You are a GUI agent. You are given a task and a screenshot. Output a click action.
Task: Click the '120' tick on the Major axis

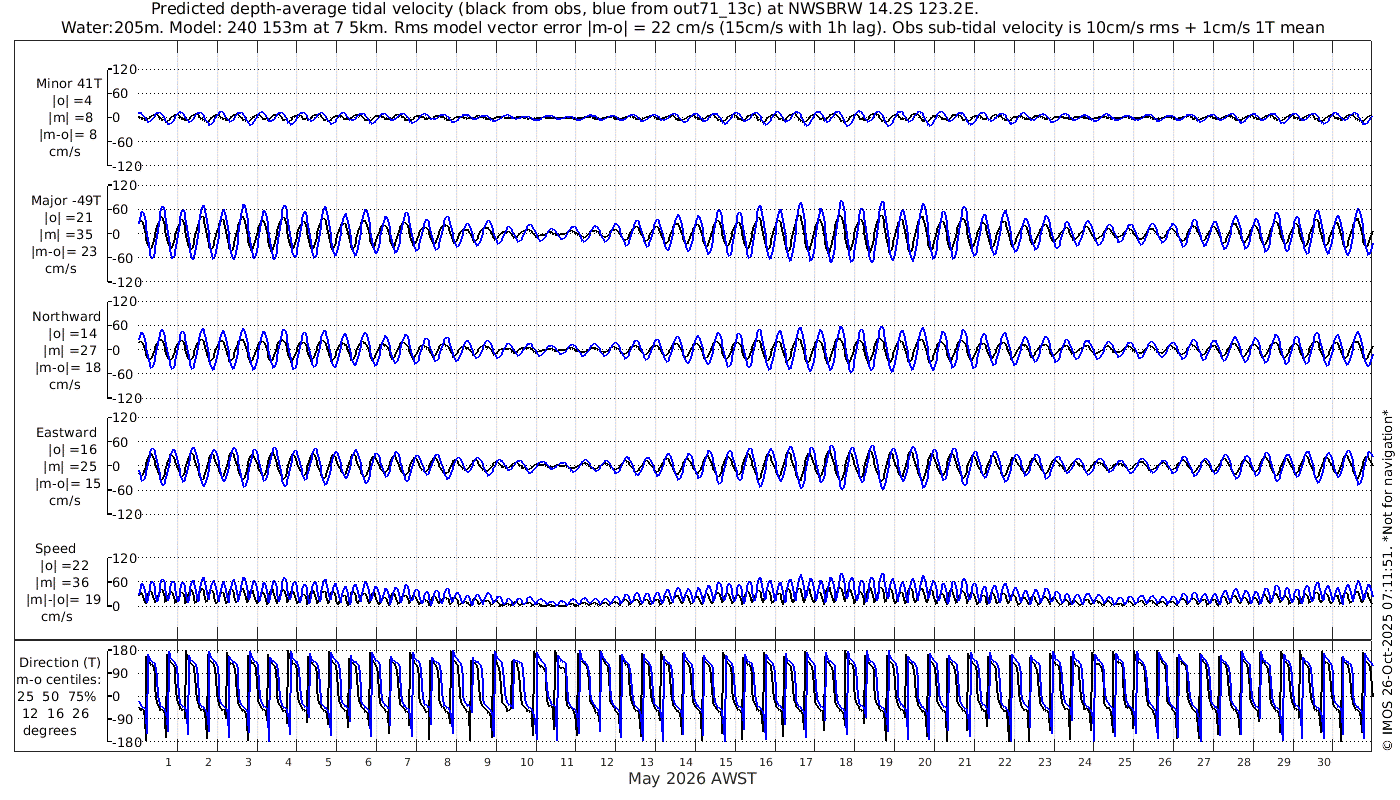point(124,186)
